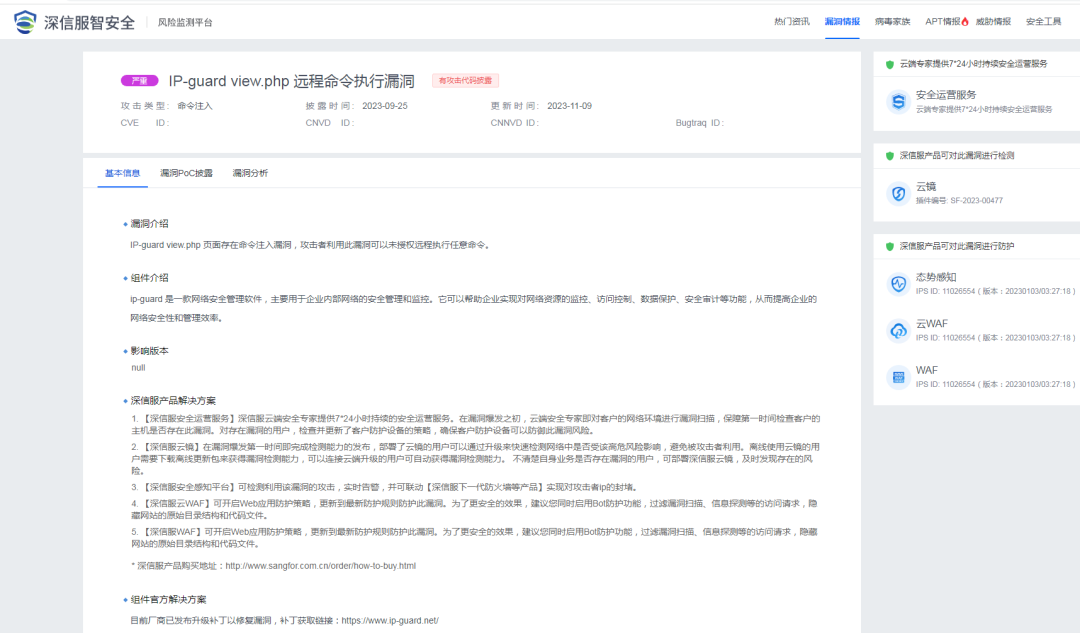Click the 攻击类型 命令注入 value
The height and width of the screenshot is (633, 1080).
click(195, 106)
